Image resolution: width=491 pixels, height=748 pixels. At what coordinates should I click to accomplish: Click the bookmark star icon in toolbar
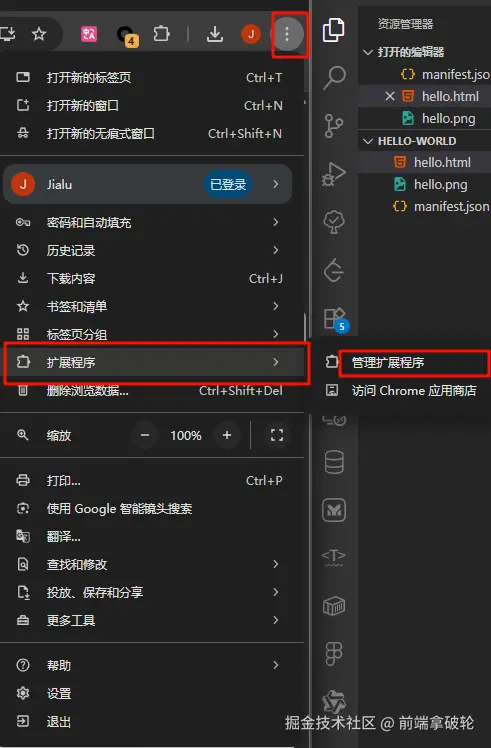click(39, 34)
